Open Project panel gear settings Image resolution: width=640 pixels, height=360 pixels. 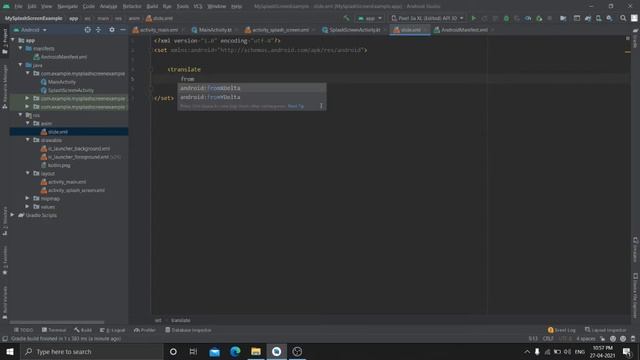tap(112, 30)
